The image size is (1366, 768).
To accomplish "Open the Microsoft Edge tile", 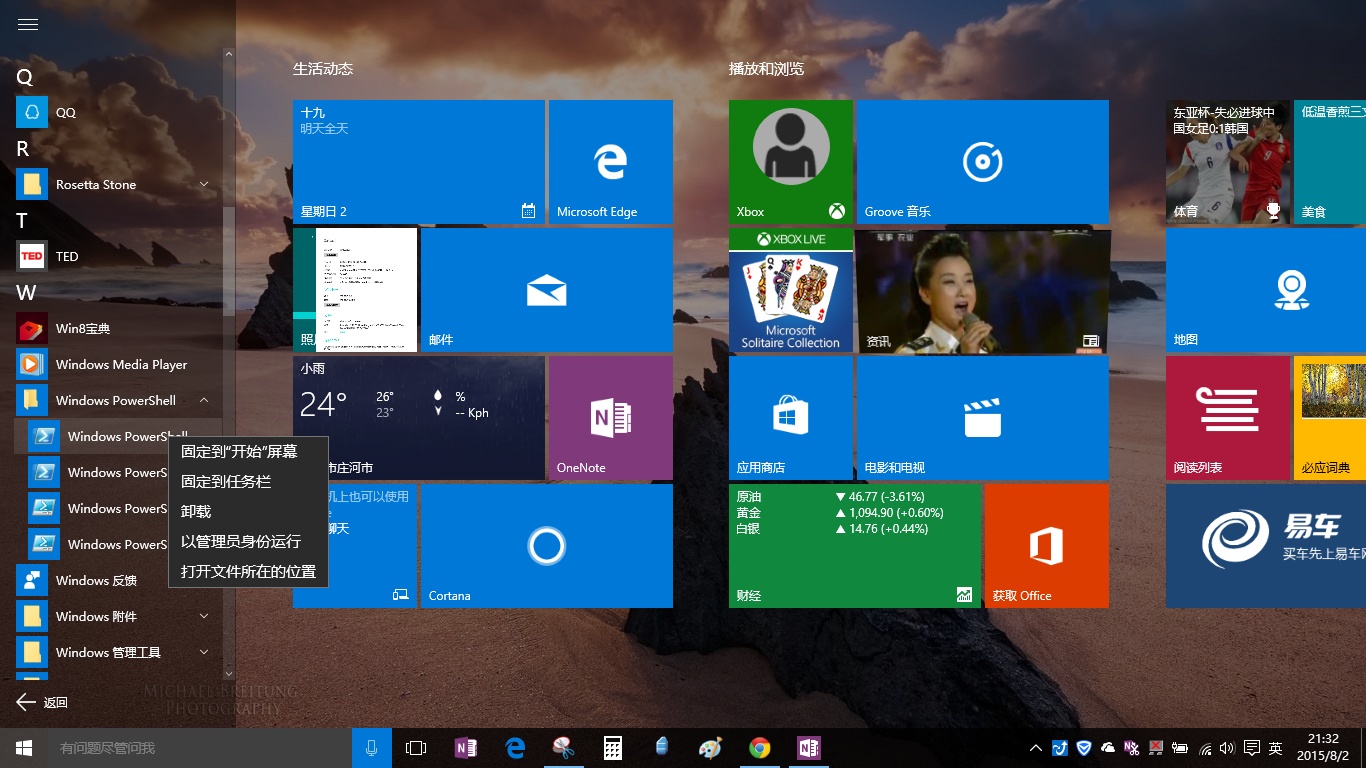I will (x=611, y=162).
